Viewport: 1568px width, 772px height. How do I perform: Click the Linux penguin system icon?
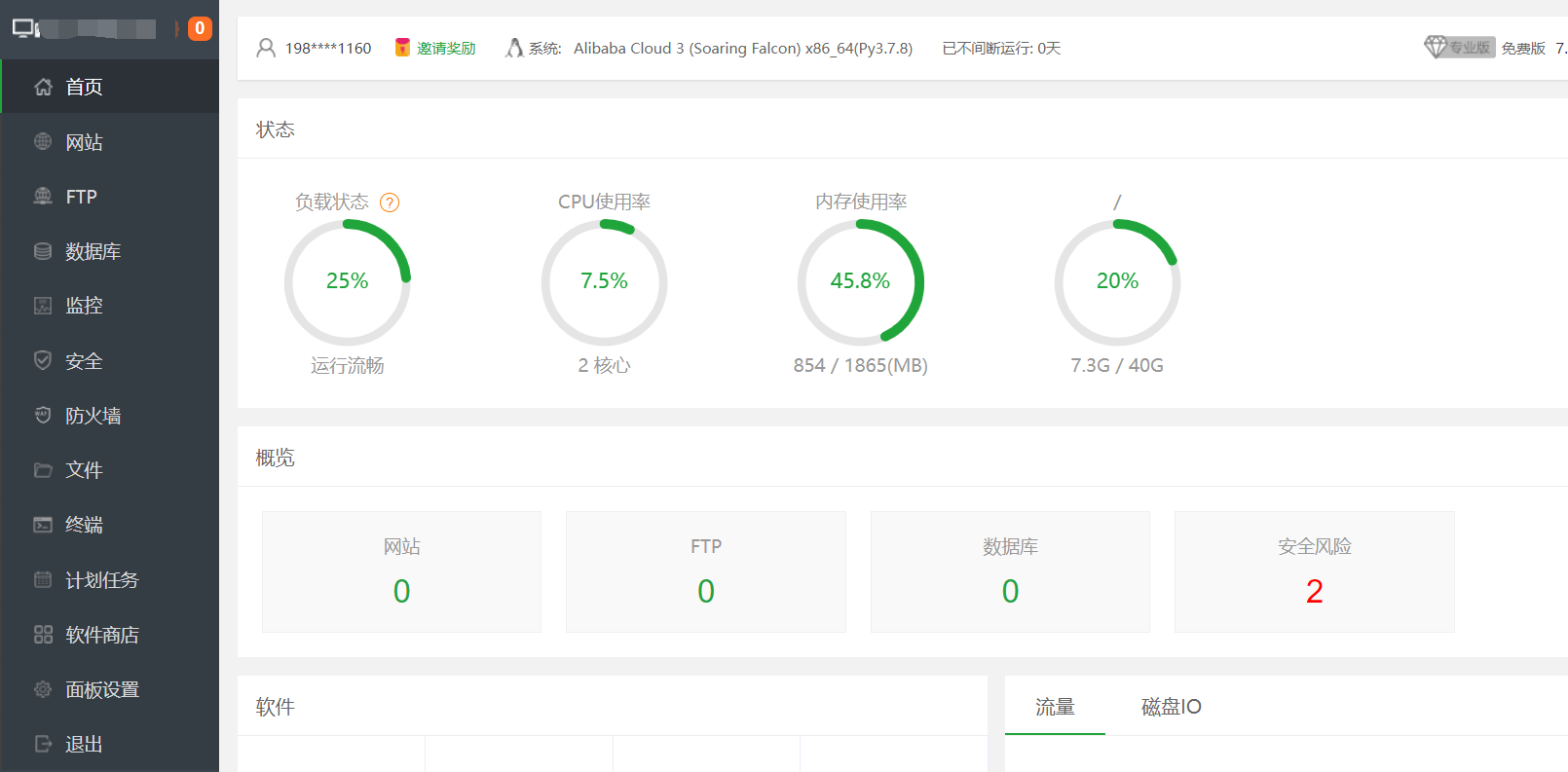point(514,48)
